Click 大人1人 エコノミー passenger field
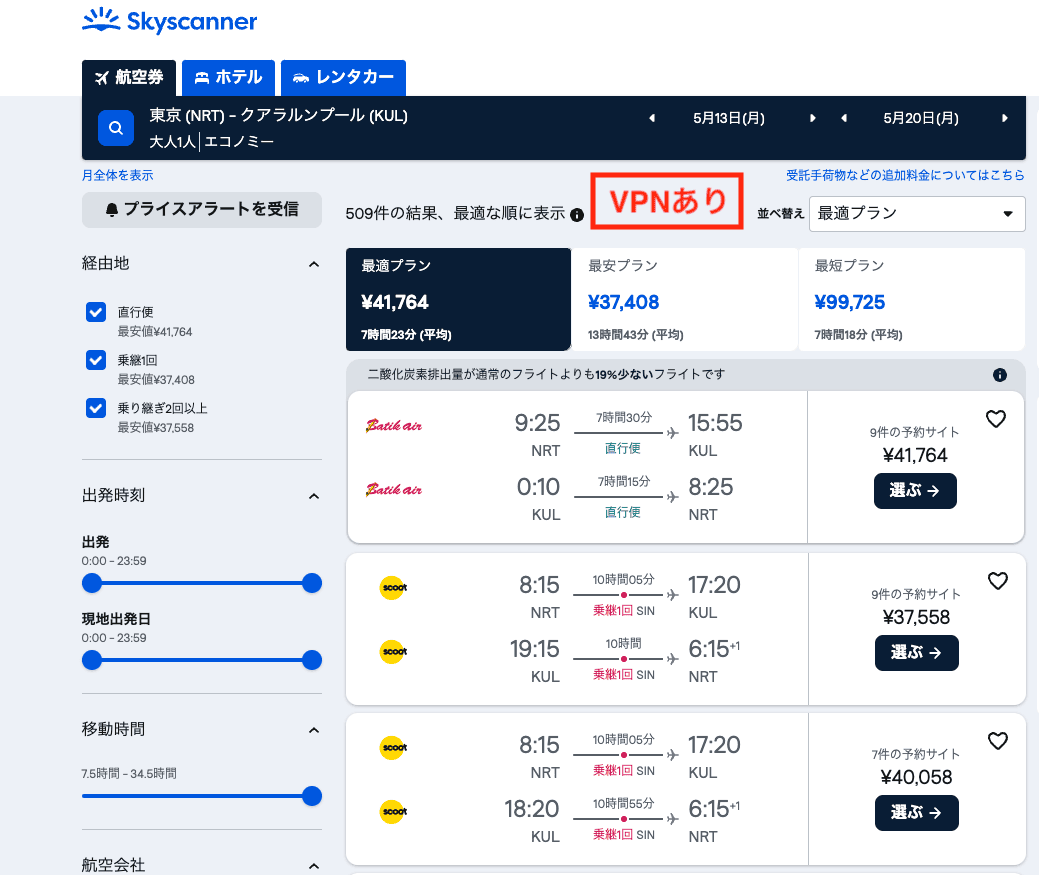 (x=211, y=142)
